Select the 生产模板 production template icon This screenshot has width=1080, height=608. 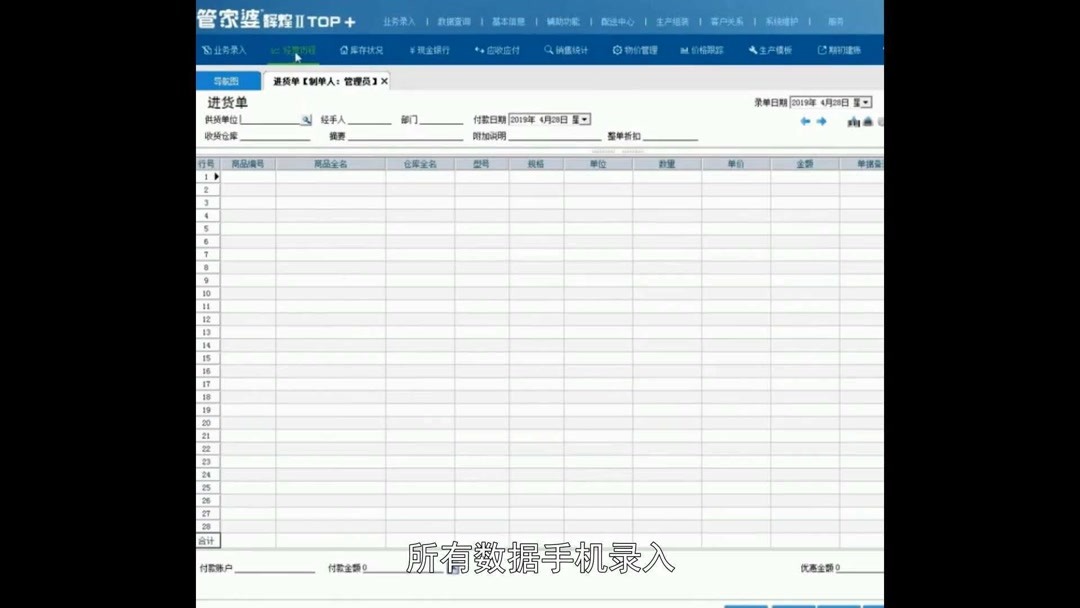point(770,48)
